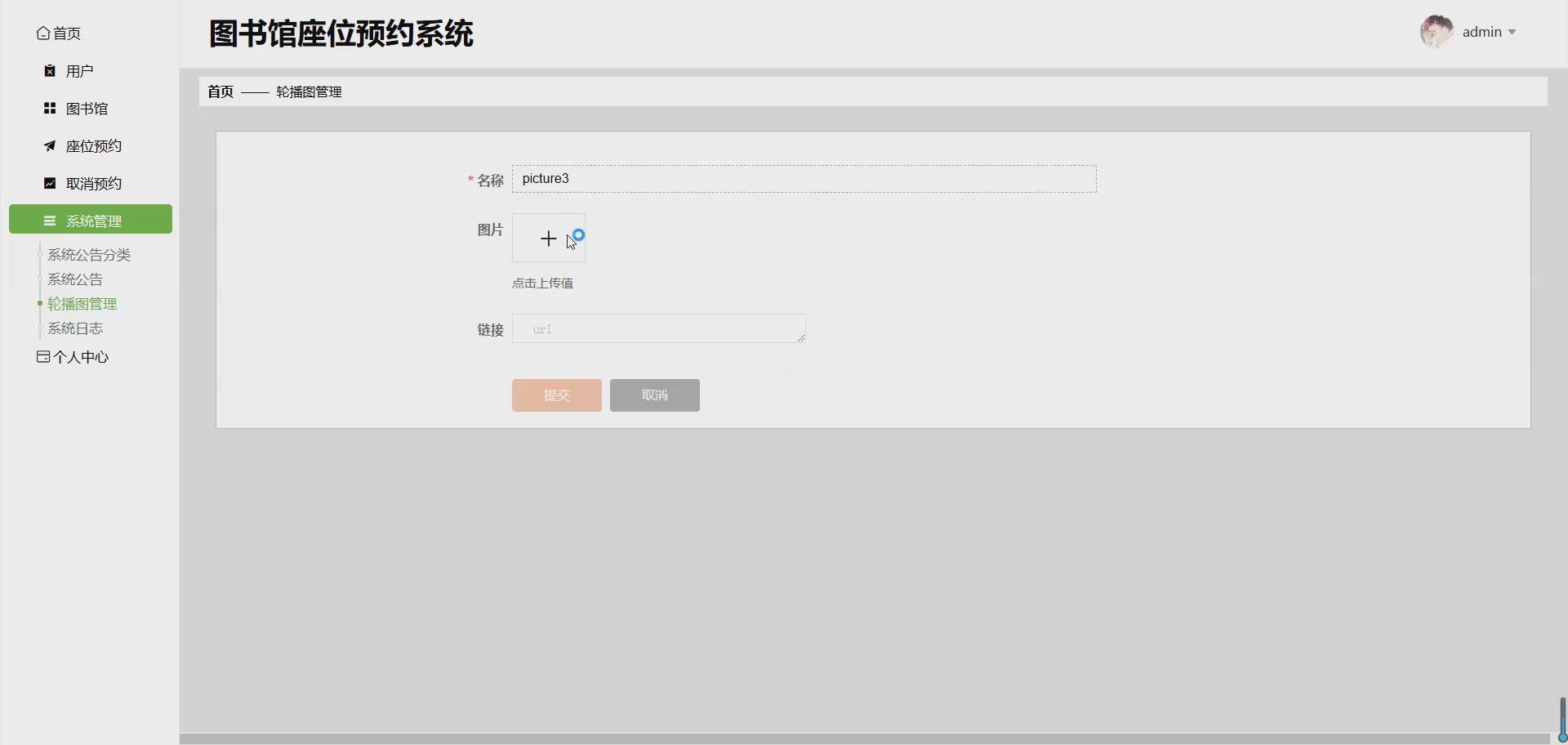Open the 系统日志 system log page

pos(76,328)
